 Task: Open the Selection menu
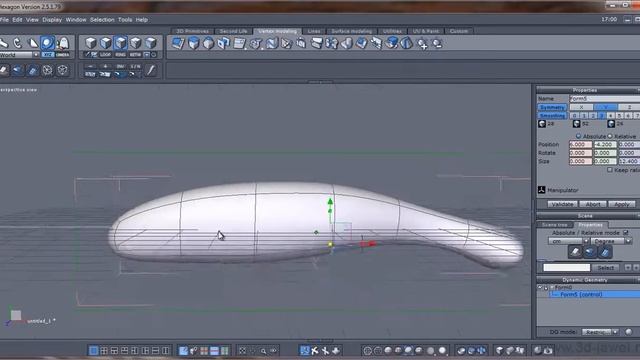click(102, 20)
